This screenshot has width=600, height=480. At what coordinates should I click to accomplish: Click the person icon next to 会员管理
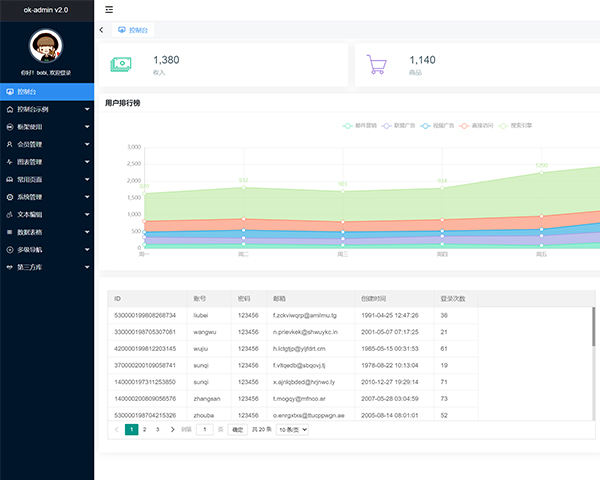[9, 144]
